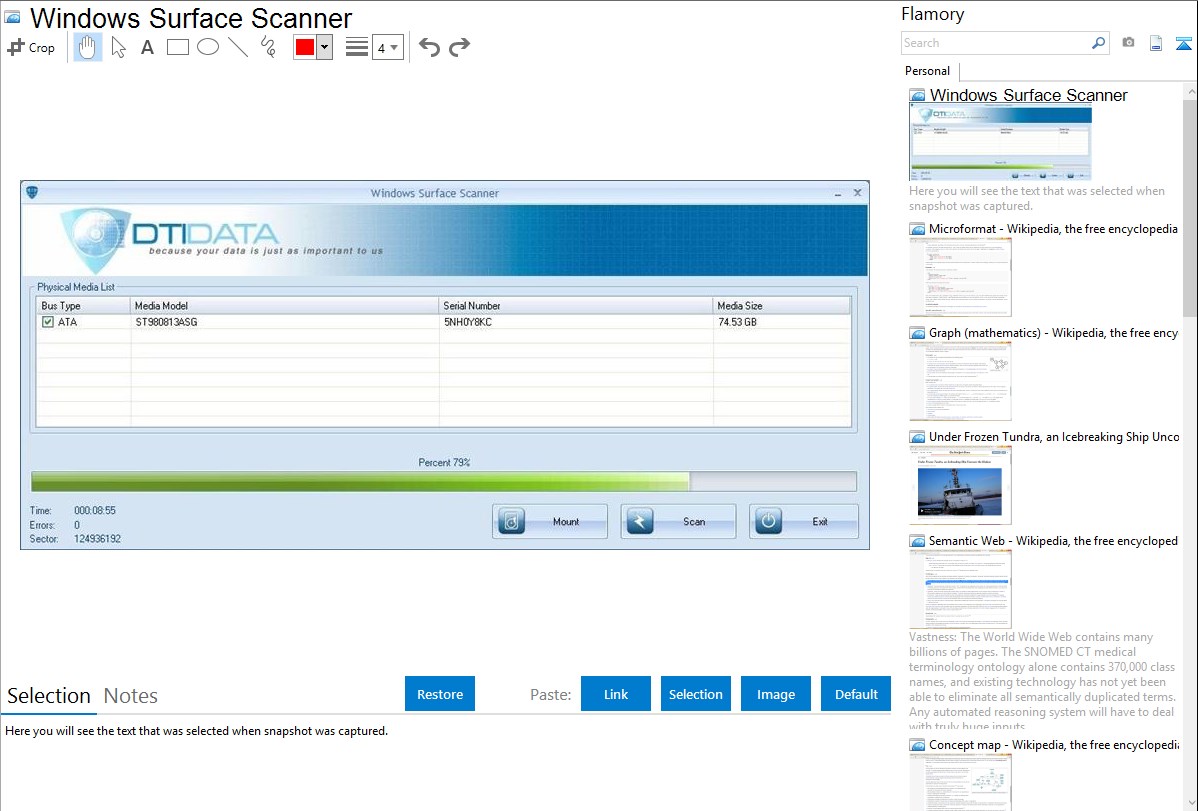Screen dimensions: 1198x811
Task: Click the Time value 000:08:55
Action: click(x=95, y=511)
